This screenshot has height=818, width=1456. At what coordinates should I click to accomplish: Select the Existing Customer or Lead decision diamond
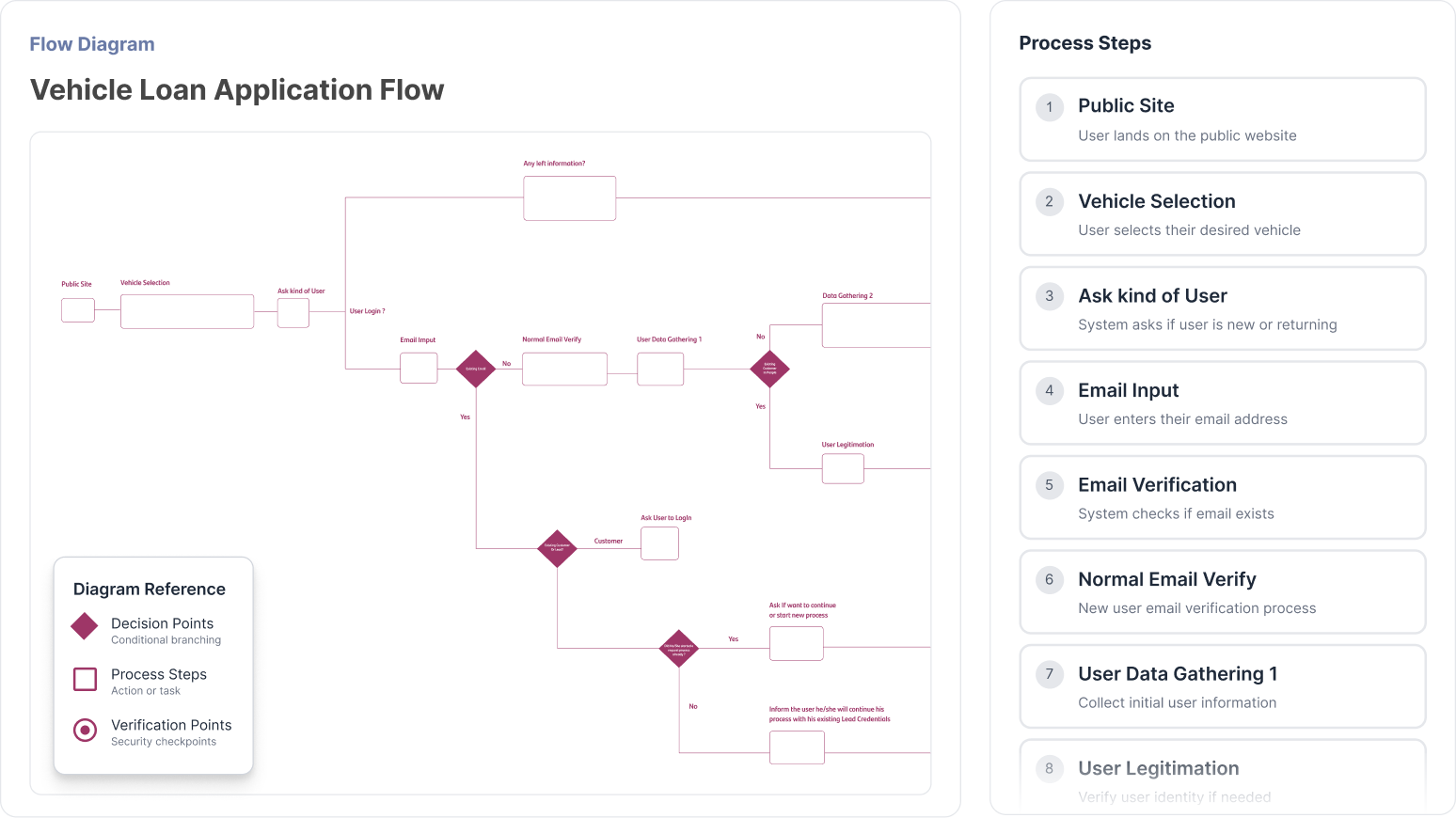557,548
